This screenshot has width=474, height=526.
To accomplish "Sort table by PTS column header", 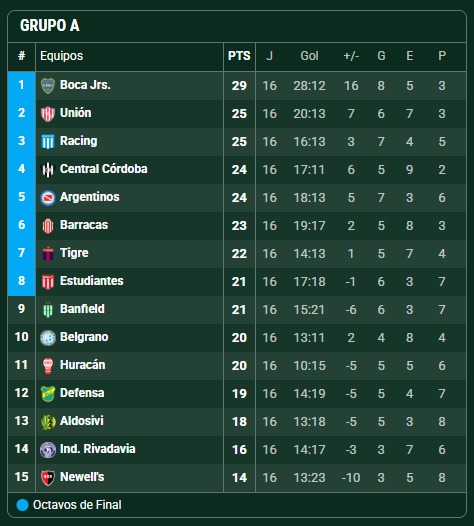I will [239, 56].
